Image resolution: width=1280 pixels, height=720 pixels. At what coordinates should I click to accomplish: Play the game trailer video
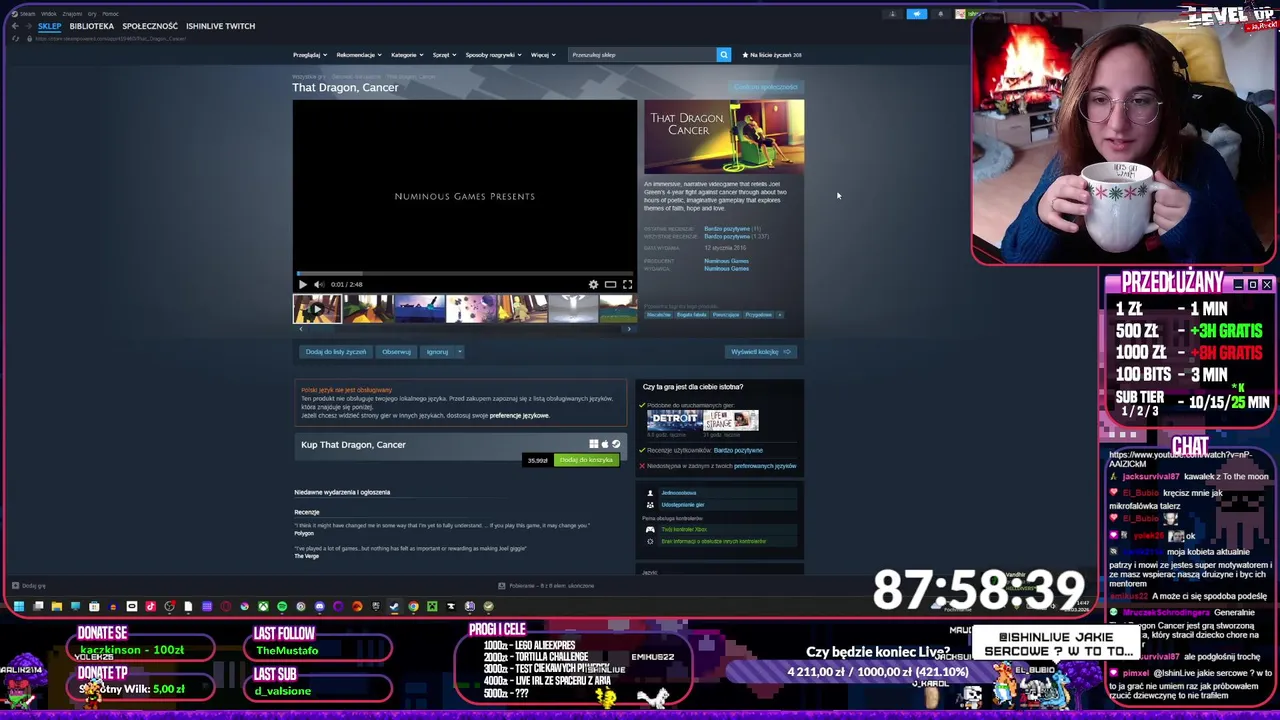tap(303, 284)
